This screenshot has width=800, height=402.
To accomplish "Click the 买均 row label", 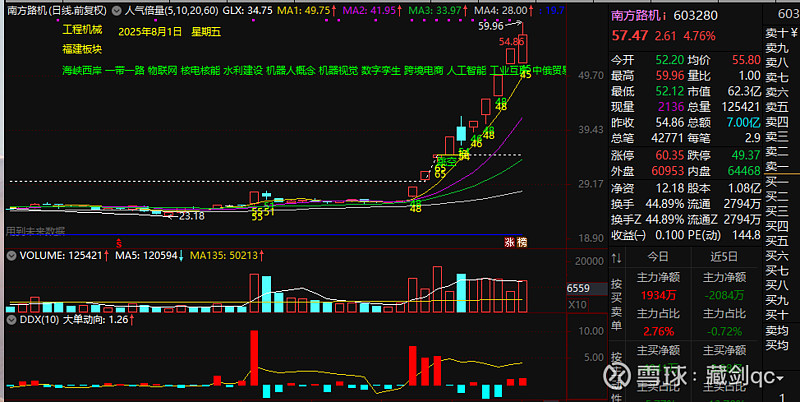I will tap(777, 345).
